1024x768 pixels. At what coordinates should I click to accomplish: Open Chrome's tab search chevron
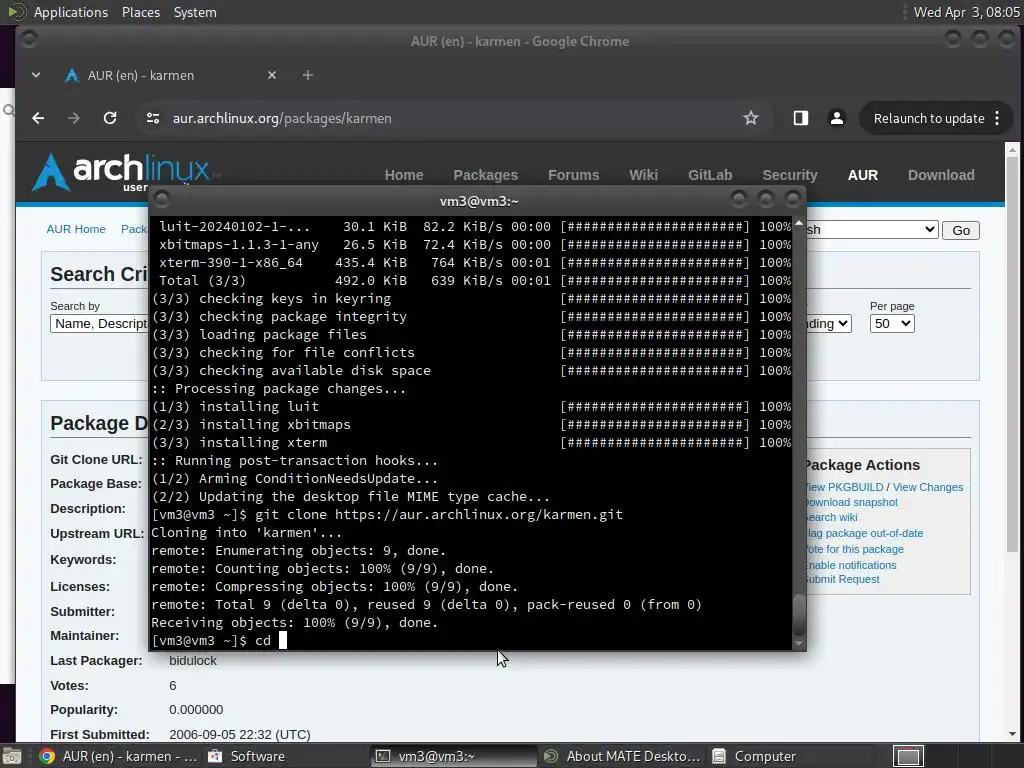(36, 75)
